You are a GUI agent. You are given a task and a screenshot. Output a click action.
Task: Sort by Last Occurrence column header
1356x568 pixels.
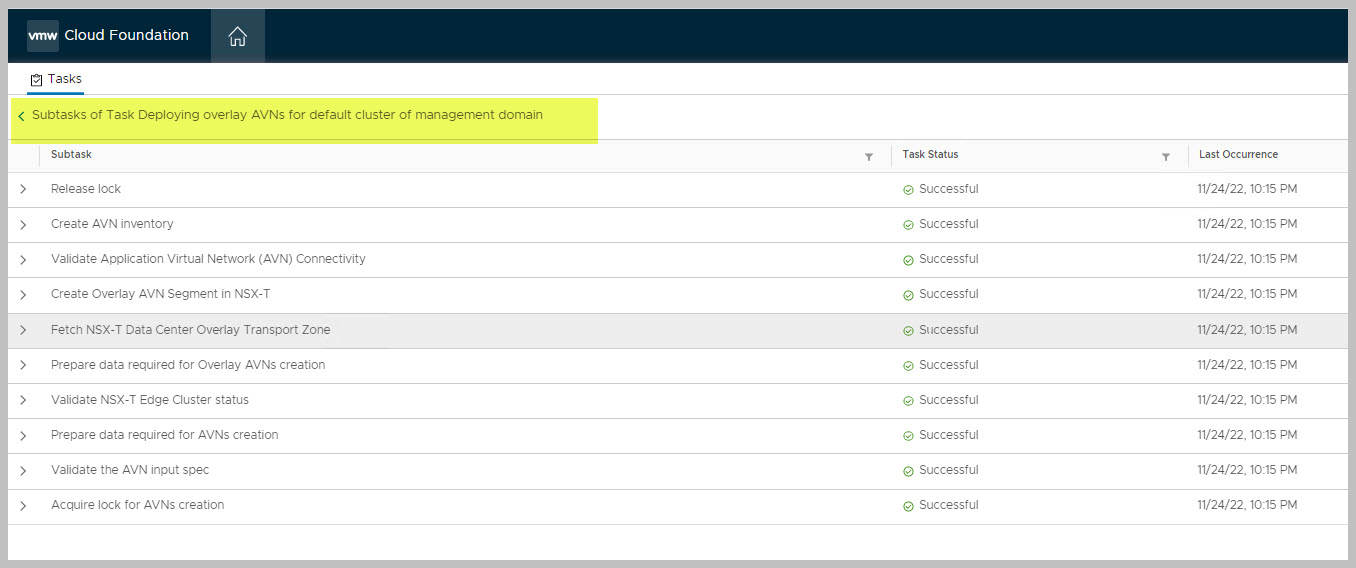tap(1238, 155)
